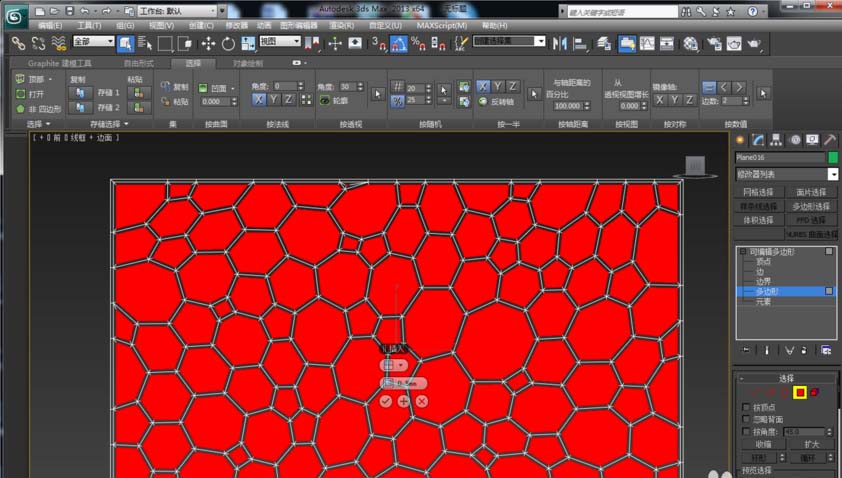Viewport: 842px width, 478px height.
Task: Toggle the percent button in 按随机 group
Action: click(x=397, y=100)
